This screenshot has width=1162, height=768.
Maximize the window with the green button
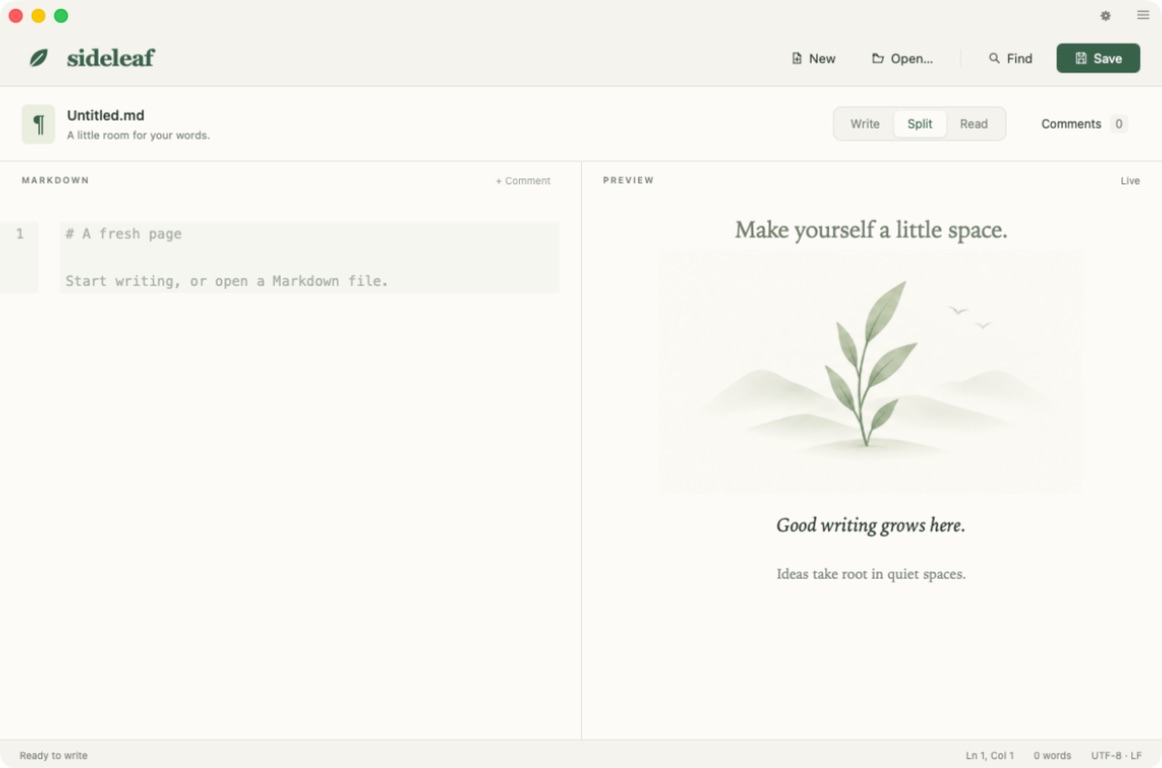tap(61, 16)
